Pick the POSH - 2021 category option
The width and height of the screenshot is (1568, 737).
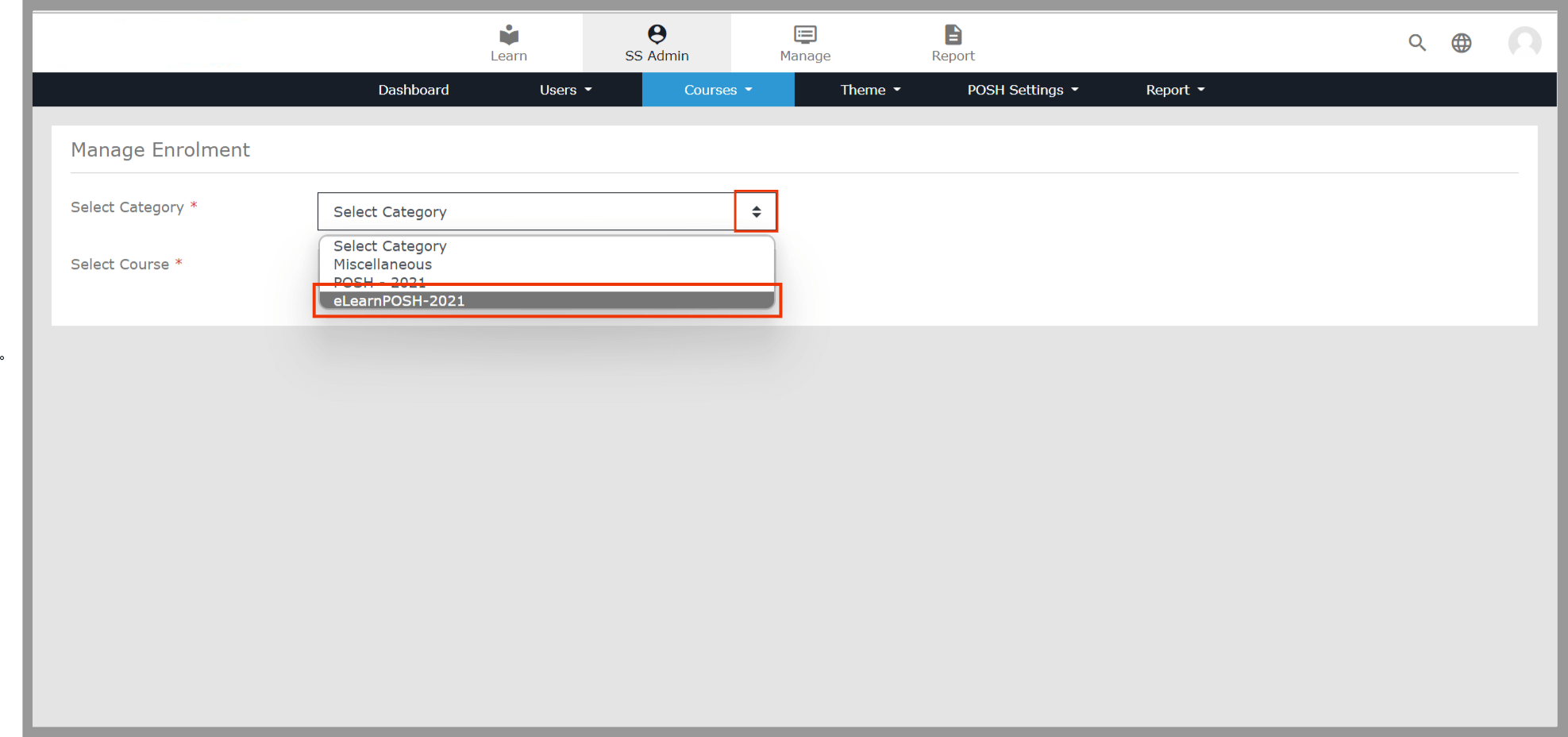pos(379,282)
